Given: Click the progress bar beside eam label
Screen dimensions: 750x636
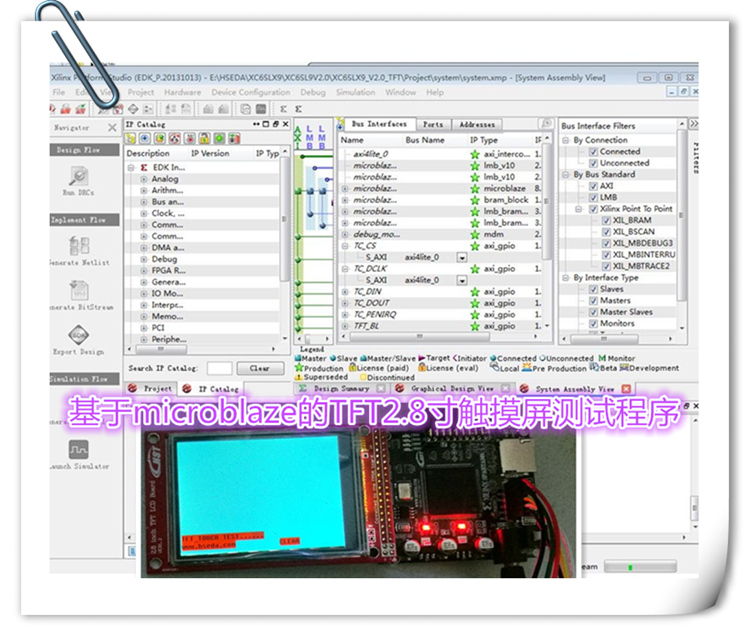Looking at the screenshot, I should pos(640,567).
